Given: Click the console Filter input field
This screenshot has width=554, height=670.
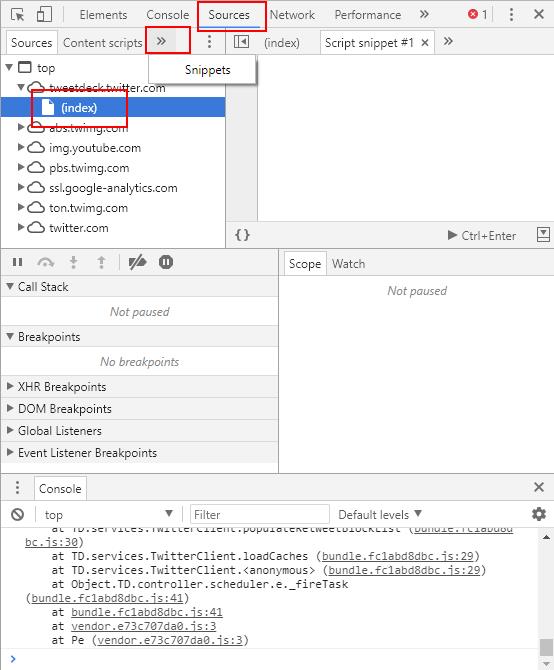Looking at the screenshot, I should pyautogui.click(x=260, y=514).
